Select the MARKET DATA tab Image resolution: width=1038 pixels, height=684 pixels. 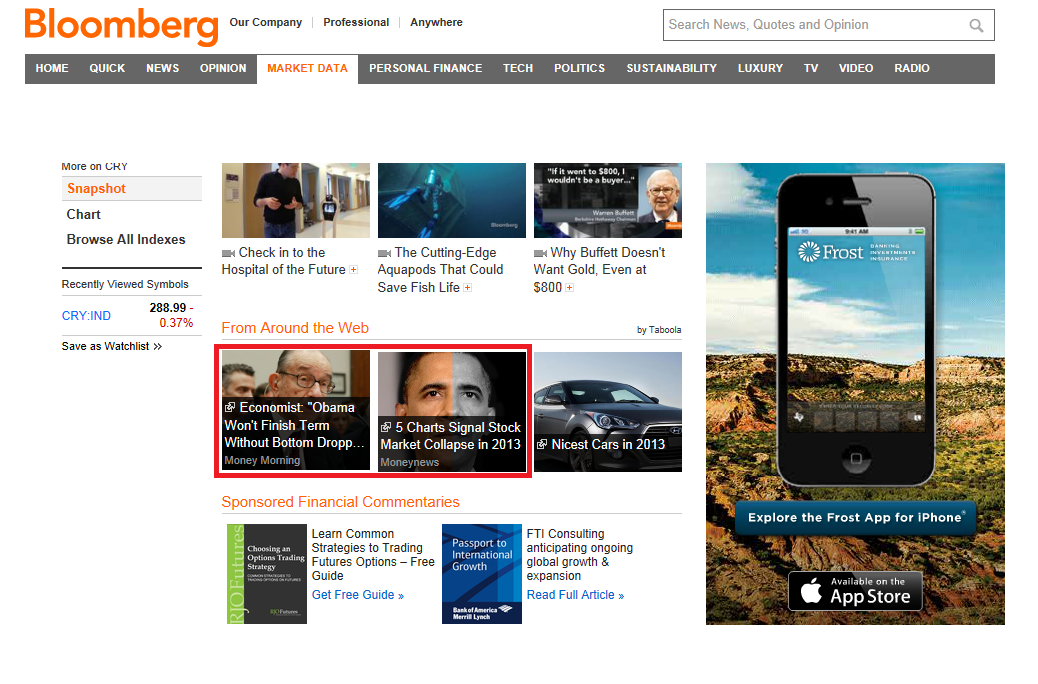coord(307,69)
